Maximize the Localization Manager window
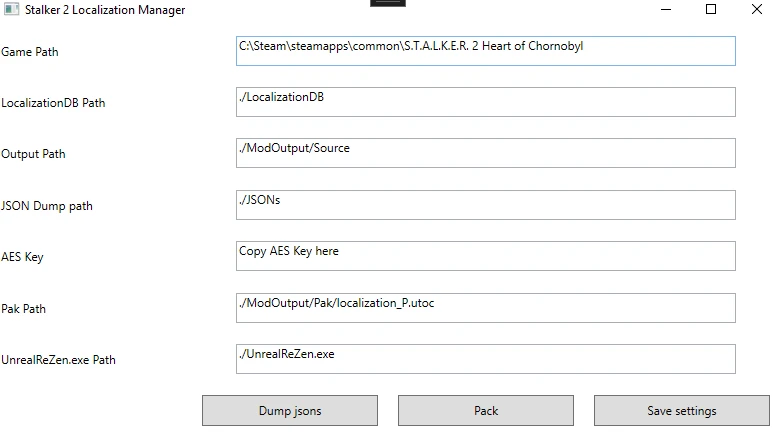The width and height of the screenshot is (776, 436). click(711, 9)
